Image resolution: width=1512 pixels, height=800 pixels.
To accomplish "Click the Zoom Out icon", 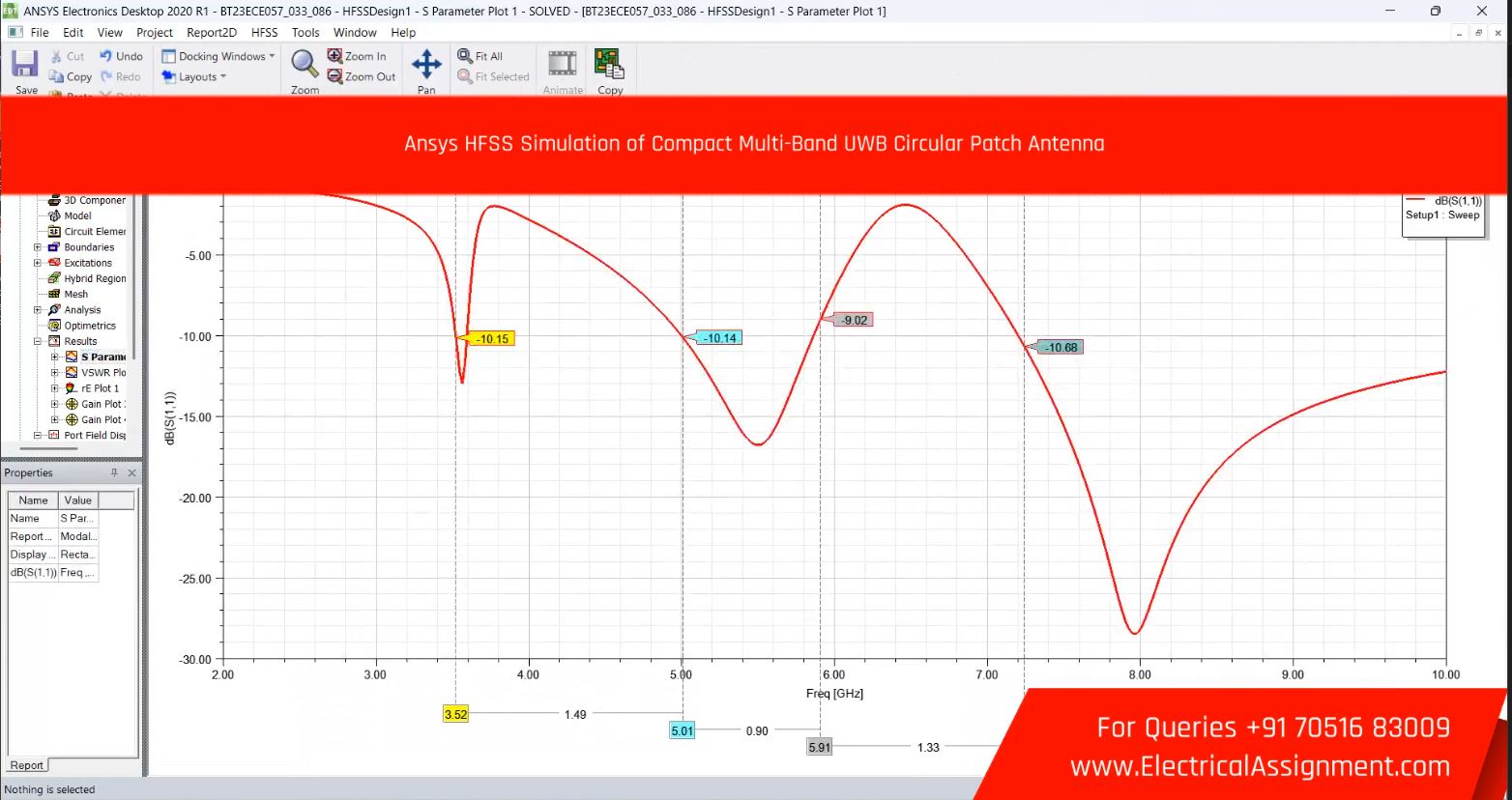I will [334, 76].
